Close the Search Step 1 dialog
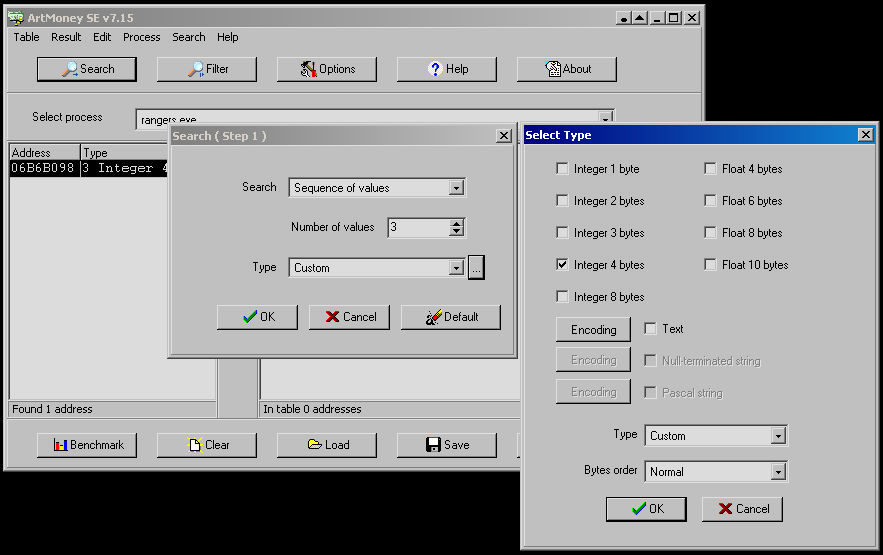The height and width of the screenshot is (555, 883). (x=504, y=136)
